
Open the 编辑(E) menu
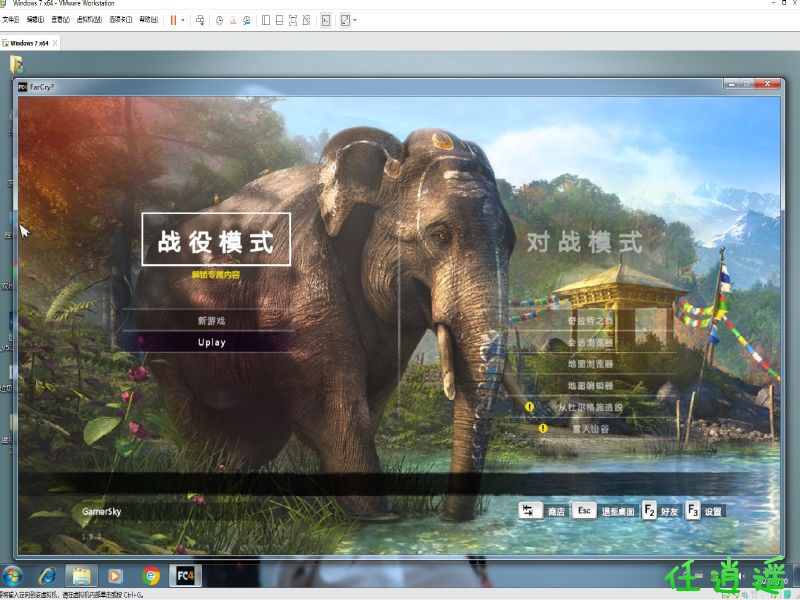pos(35,20)
